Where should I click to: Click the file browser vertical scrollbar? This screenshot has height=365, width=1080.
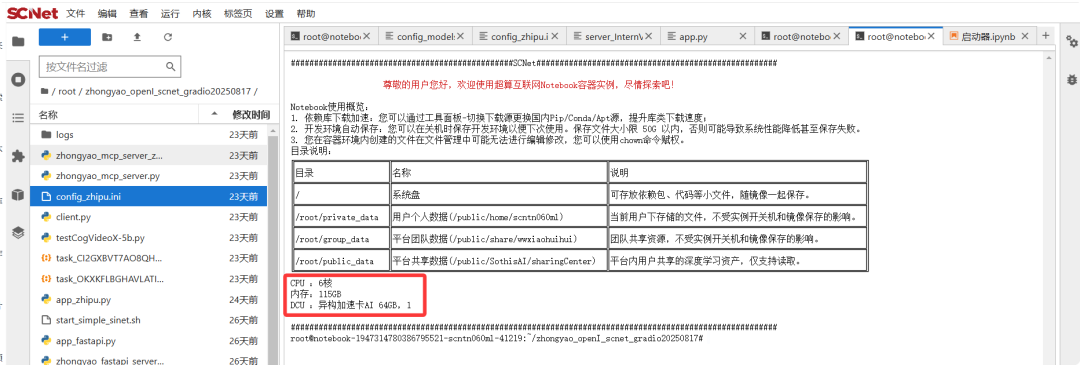(273, 243)
